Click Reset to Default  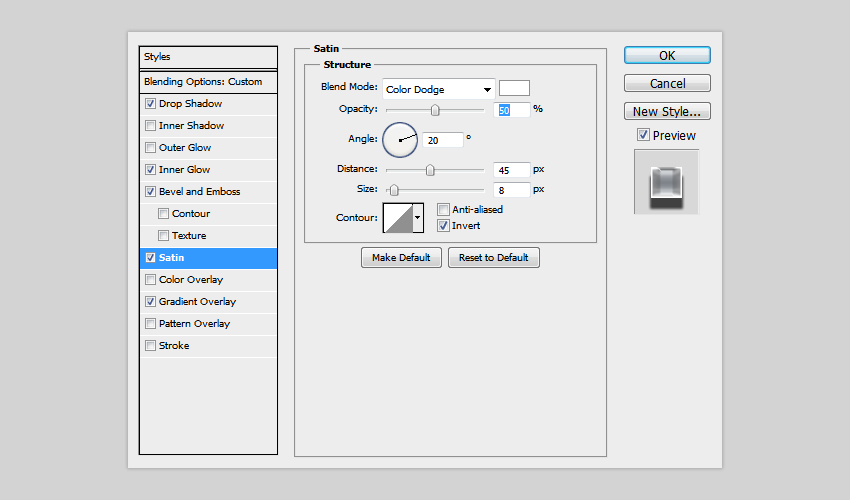(x=494, y=257)
